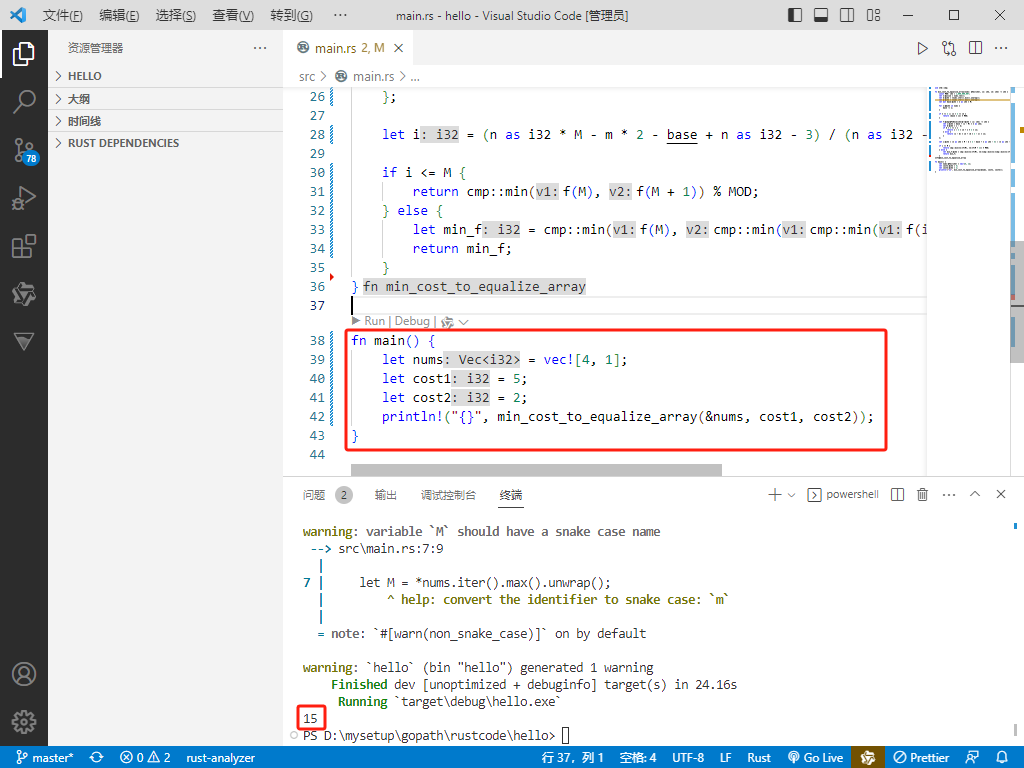Open the 查看(V) menu
Image resolution: width=1024 pixels, height=768 pixels.
coord(233,15)
